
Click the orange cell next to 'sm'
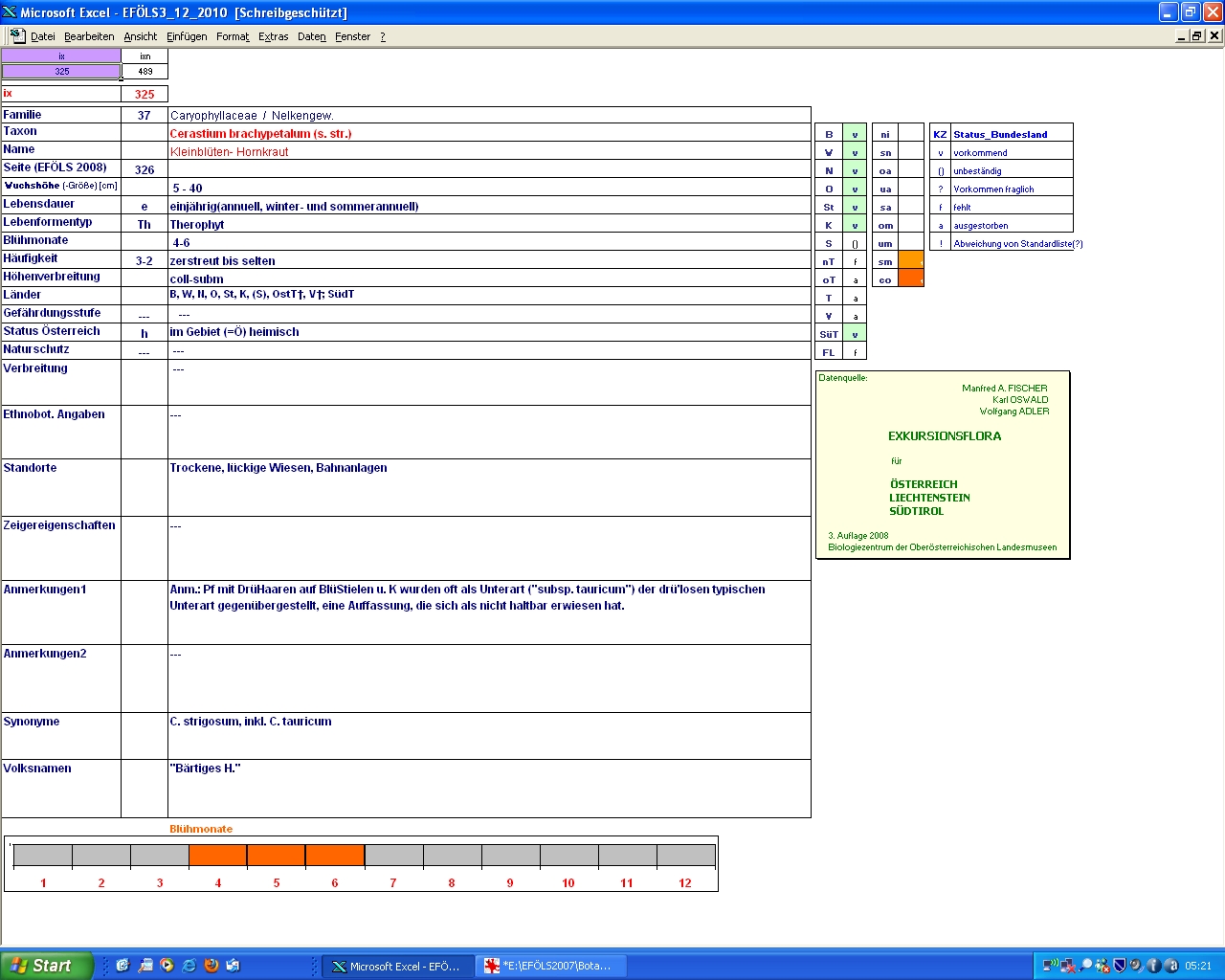tap(911, 260)
